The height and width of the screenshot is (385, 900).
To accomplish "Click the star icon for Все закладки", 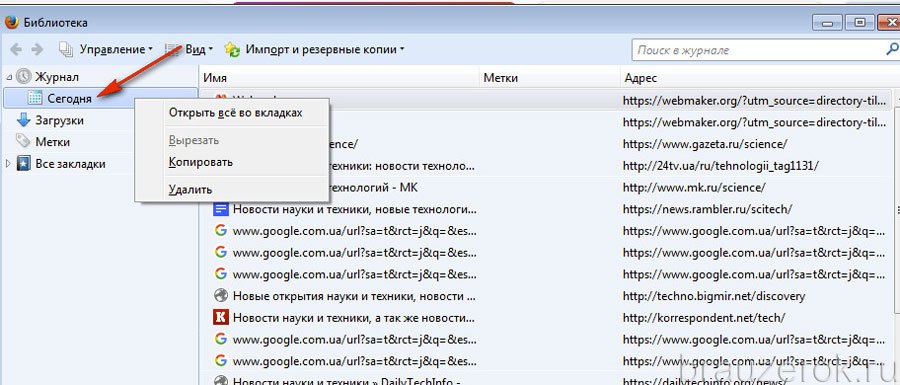I will click(24, 164).
